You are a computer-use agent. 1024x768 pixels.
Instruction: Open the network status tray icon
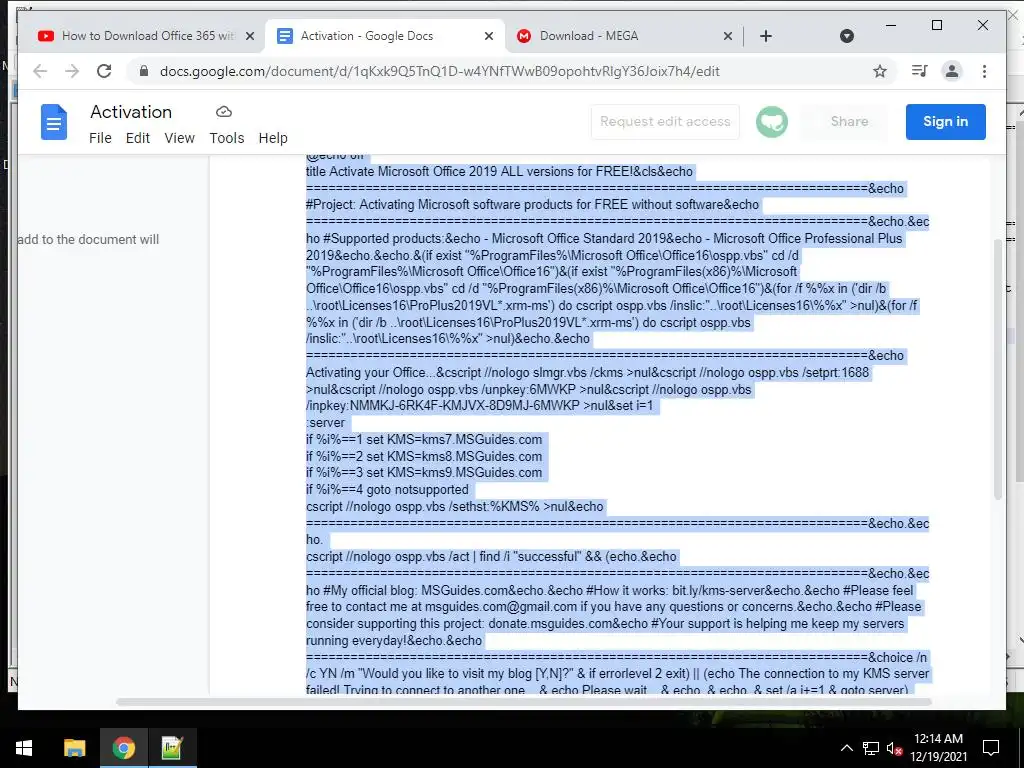(870, 748)
